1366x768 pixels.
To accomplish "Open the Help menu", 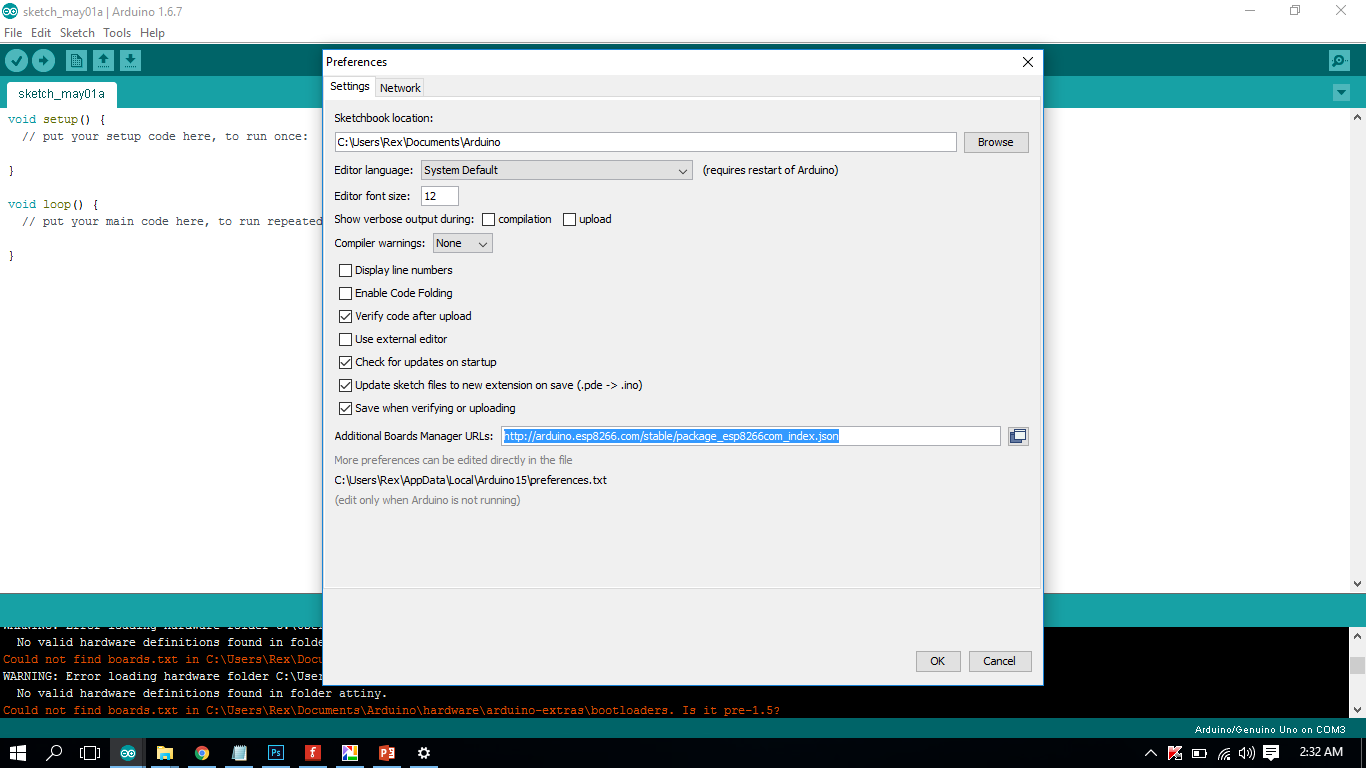I will coord(152,33).
